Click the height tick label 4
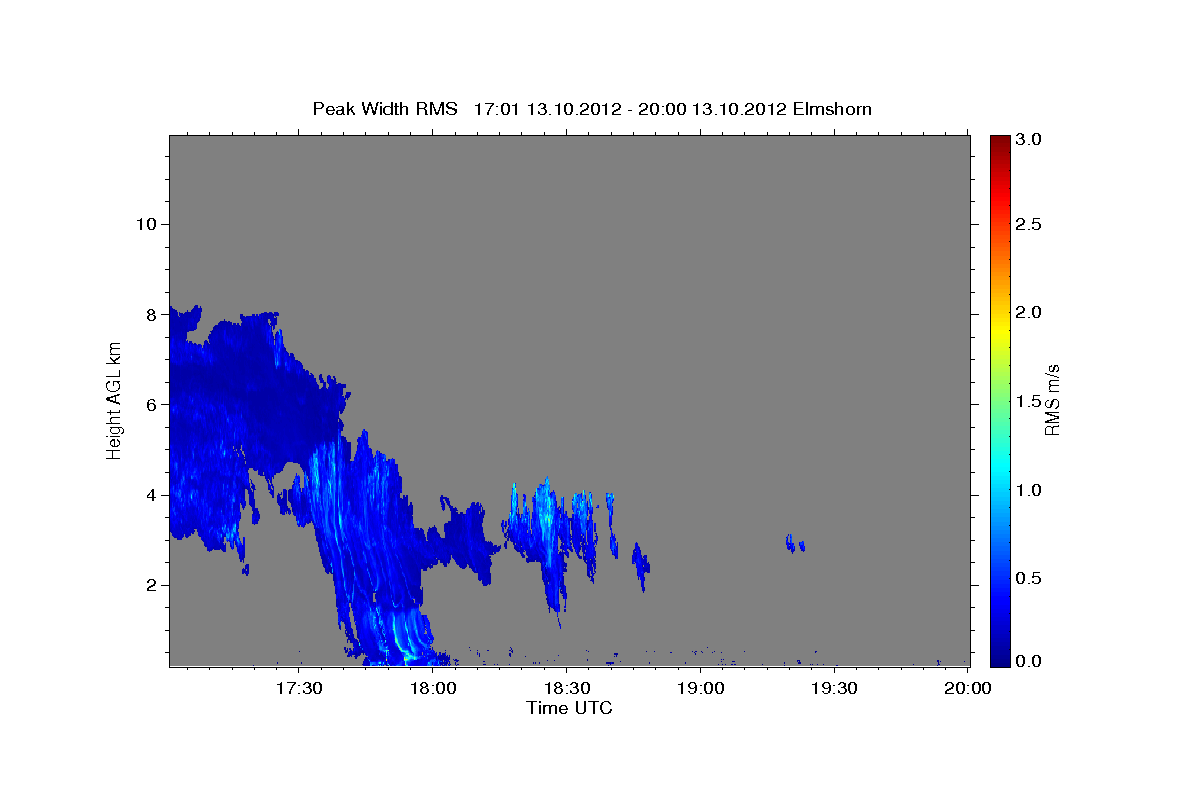Image resolution: width=1200 pixels, height=800 pixels. [x=149, y=495]
